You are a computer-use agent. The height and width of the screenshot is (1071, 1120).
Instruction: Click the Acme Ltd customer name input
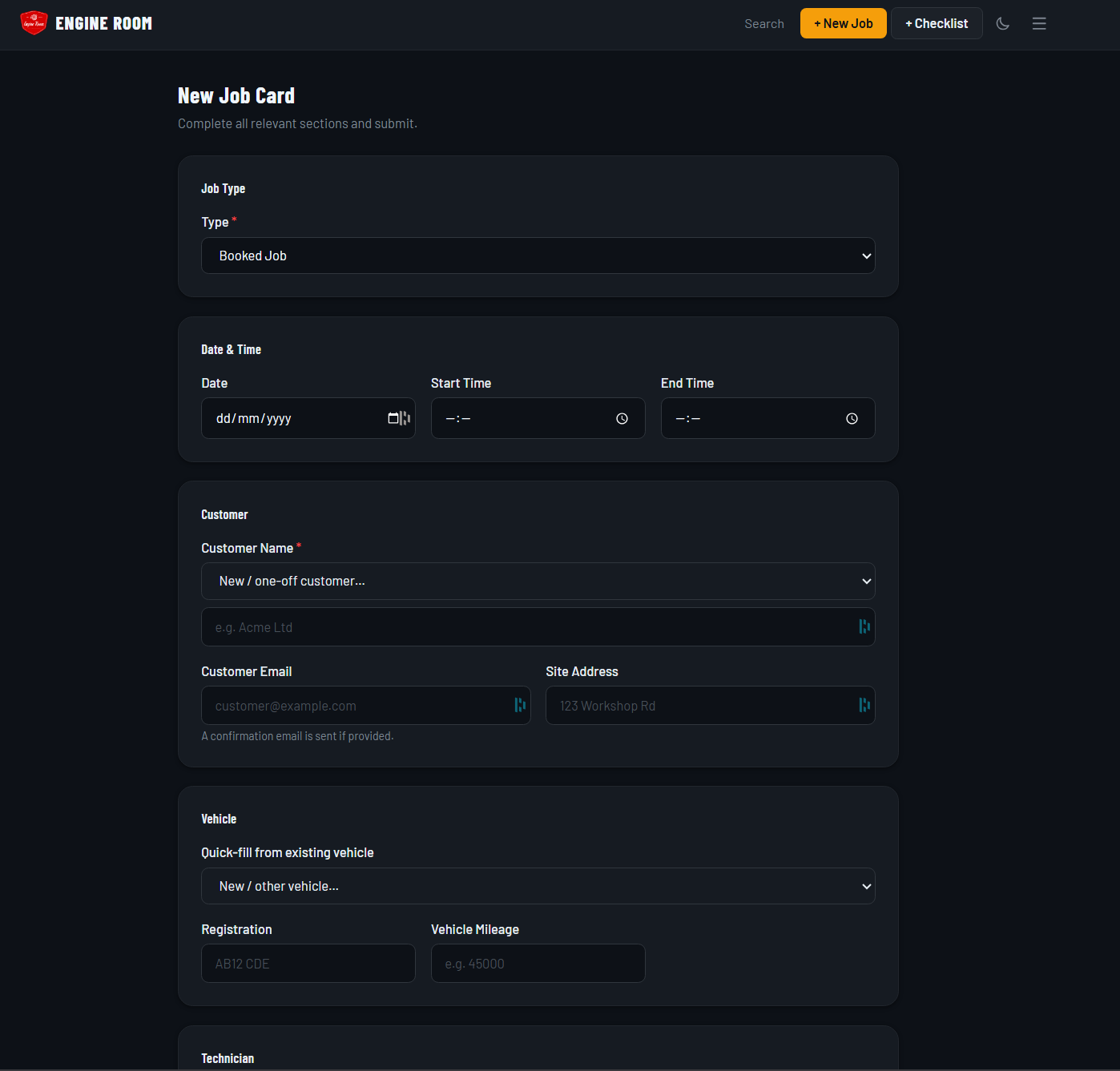click(538, 626)
